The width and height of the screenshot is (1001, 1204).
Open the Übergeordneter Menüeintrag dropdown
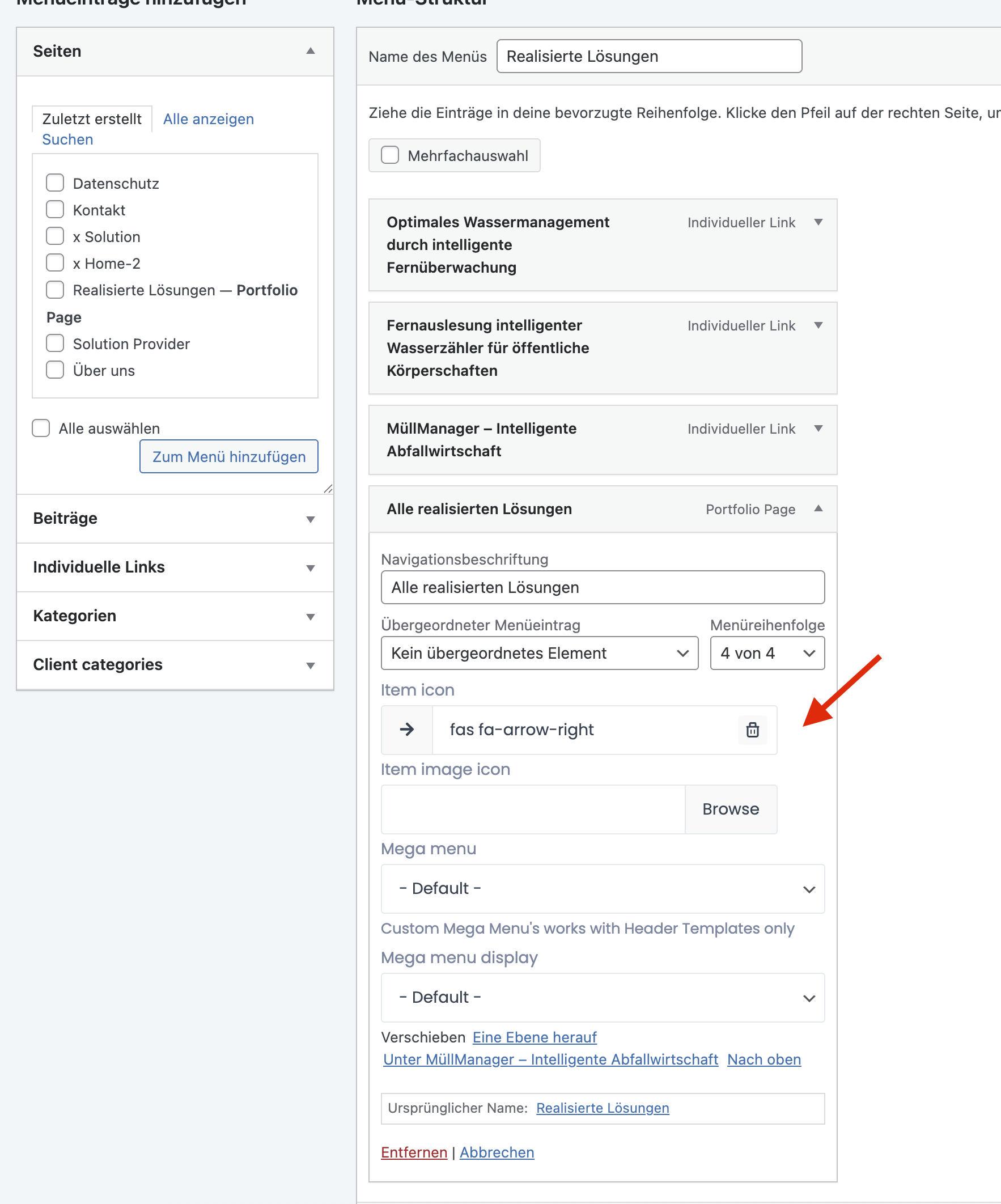point(539,653)
